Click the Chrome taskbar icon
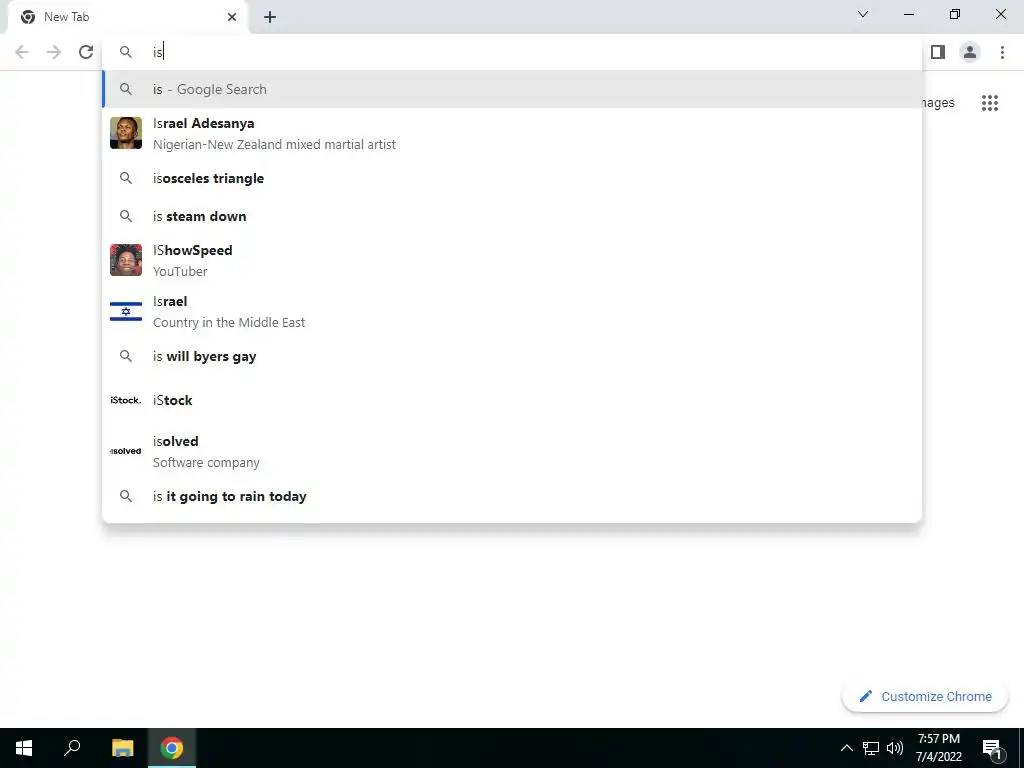Screen dimensions: 1024x768 [x=172, y=748]
